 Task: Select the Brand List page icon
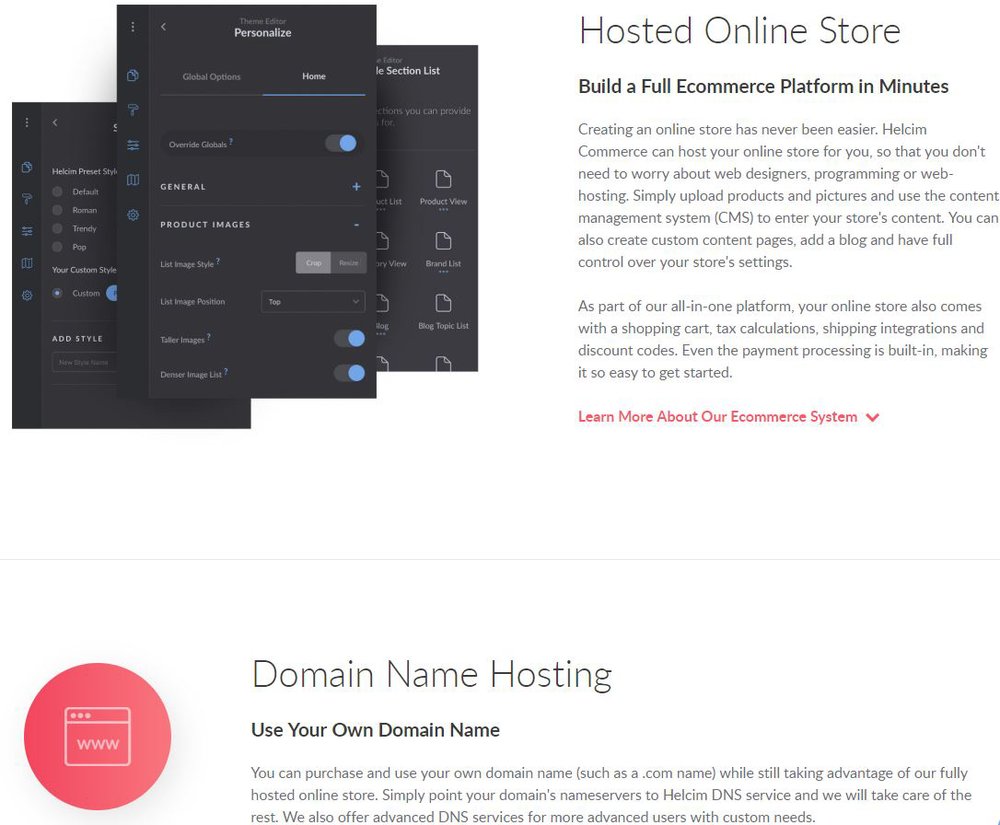pos(443,242)
